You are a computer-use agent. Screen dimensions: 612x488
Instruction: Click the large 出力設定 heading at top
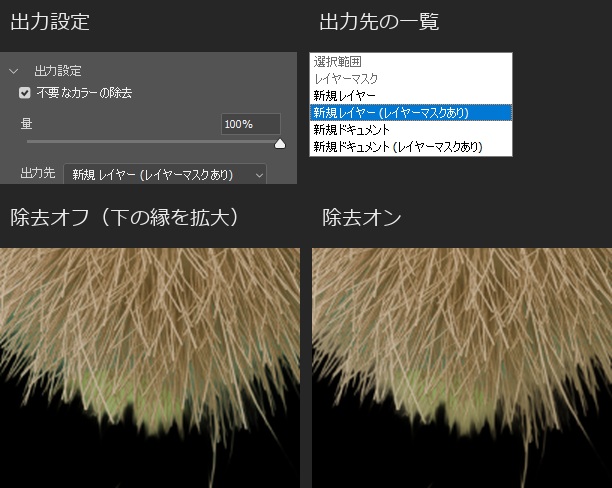[x=50, y=21]
